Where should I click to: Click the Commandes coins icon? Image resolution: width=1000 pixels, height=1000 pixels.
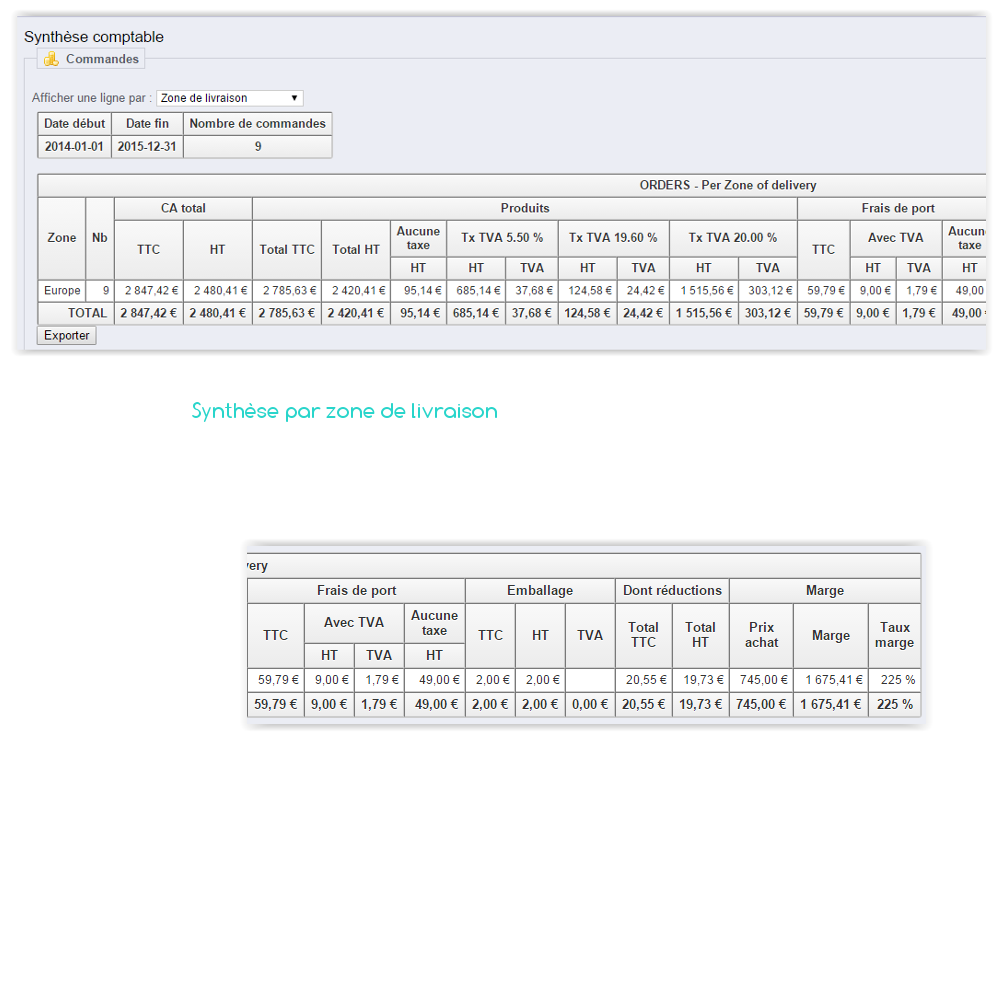[51, 59]
